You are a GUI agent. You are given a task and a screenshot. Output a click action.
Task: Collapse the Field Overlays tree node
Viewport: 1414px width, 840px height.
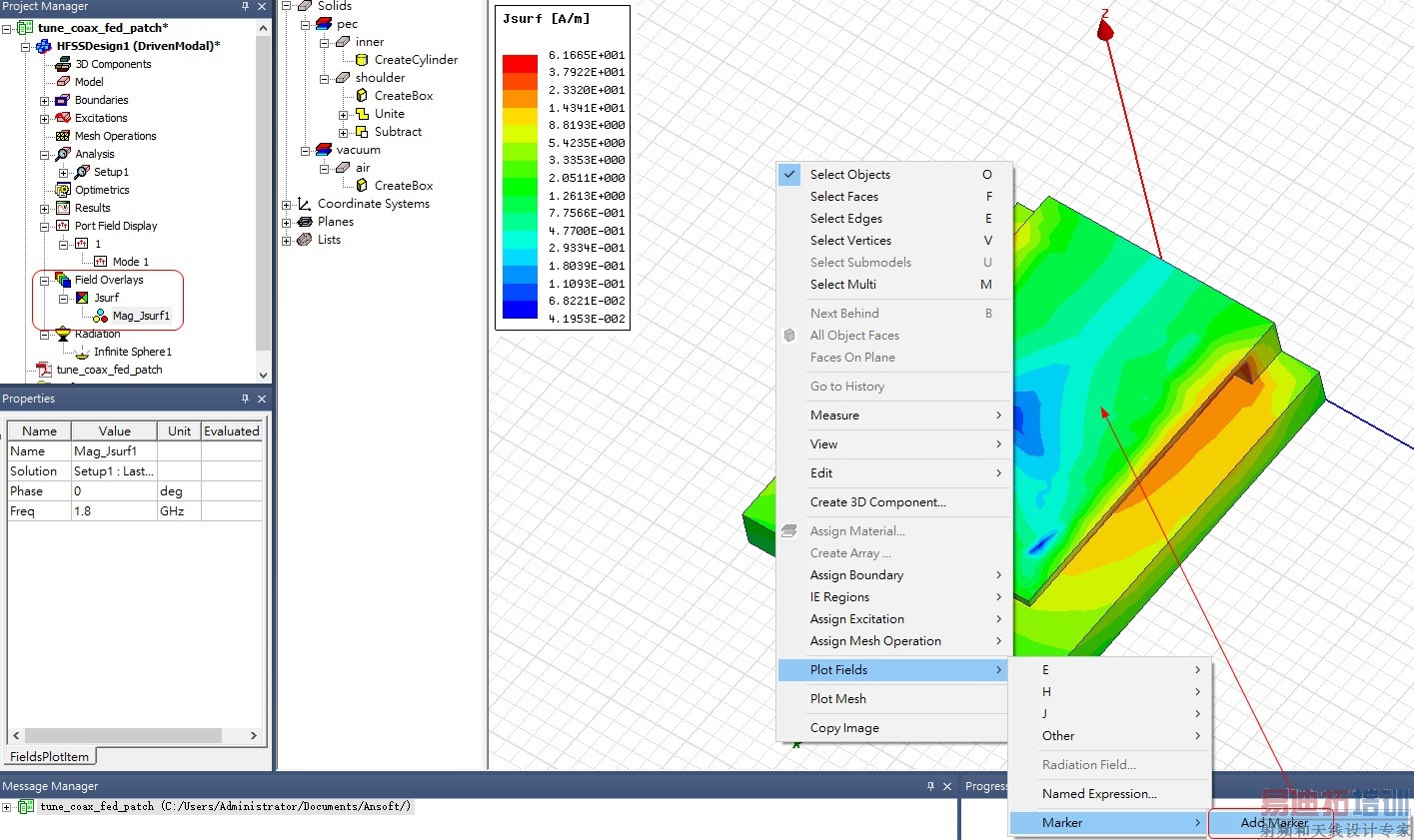44,281
